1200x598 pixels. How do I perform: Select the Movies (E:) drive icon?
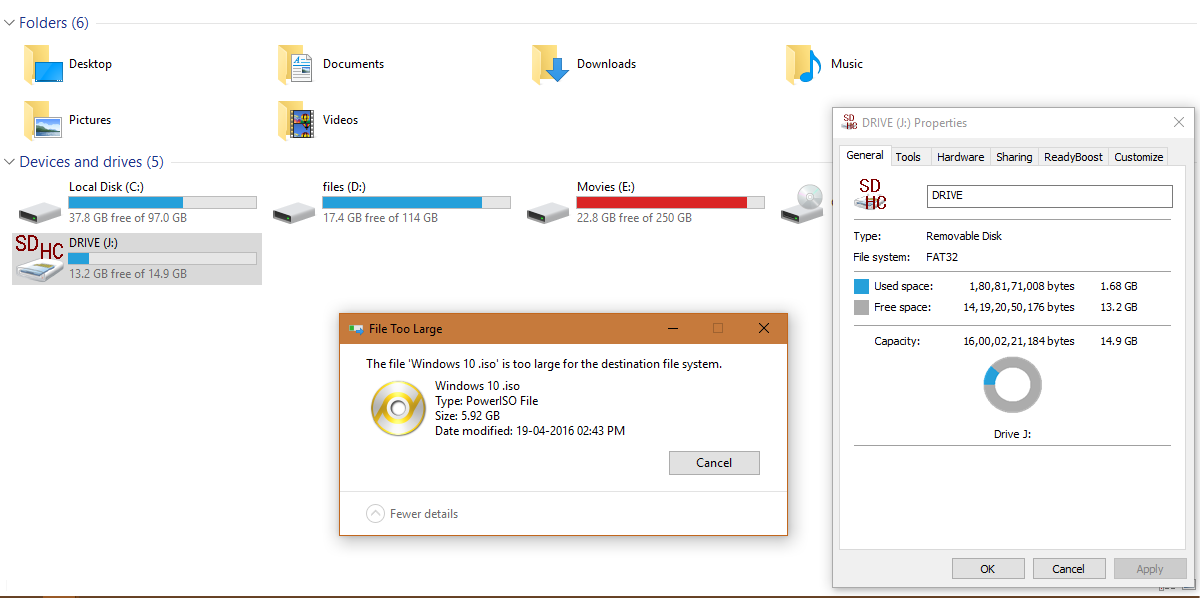(549, 211)
